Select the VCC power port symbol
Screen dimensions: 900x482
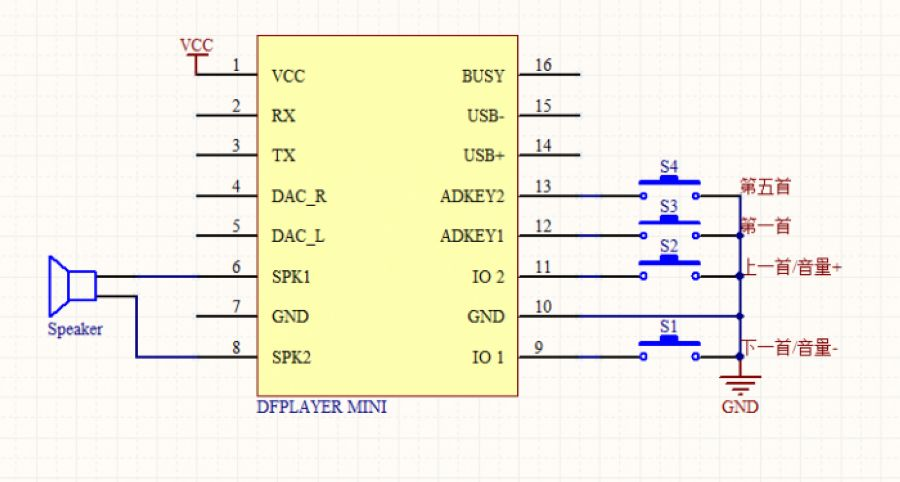[196, 57]
